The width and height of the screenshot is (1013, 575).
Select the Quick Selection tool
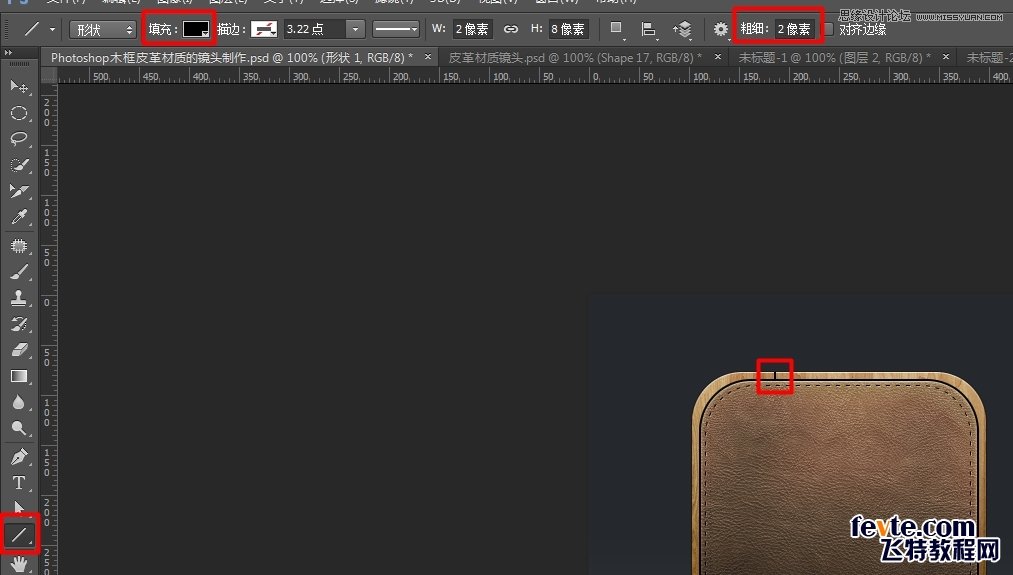[19, 165]
